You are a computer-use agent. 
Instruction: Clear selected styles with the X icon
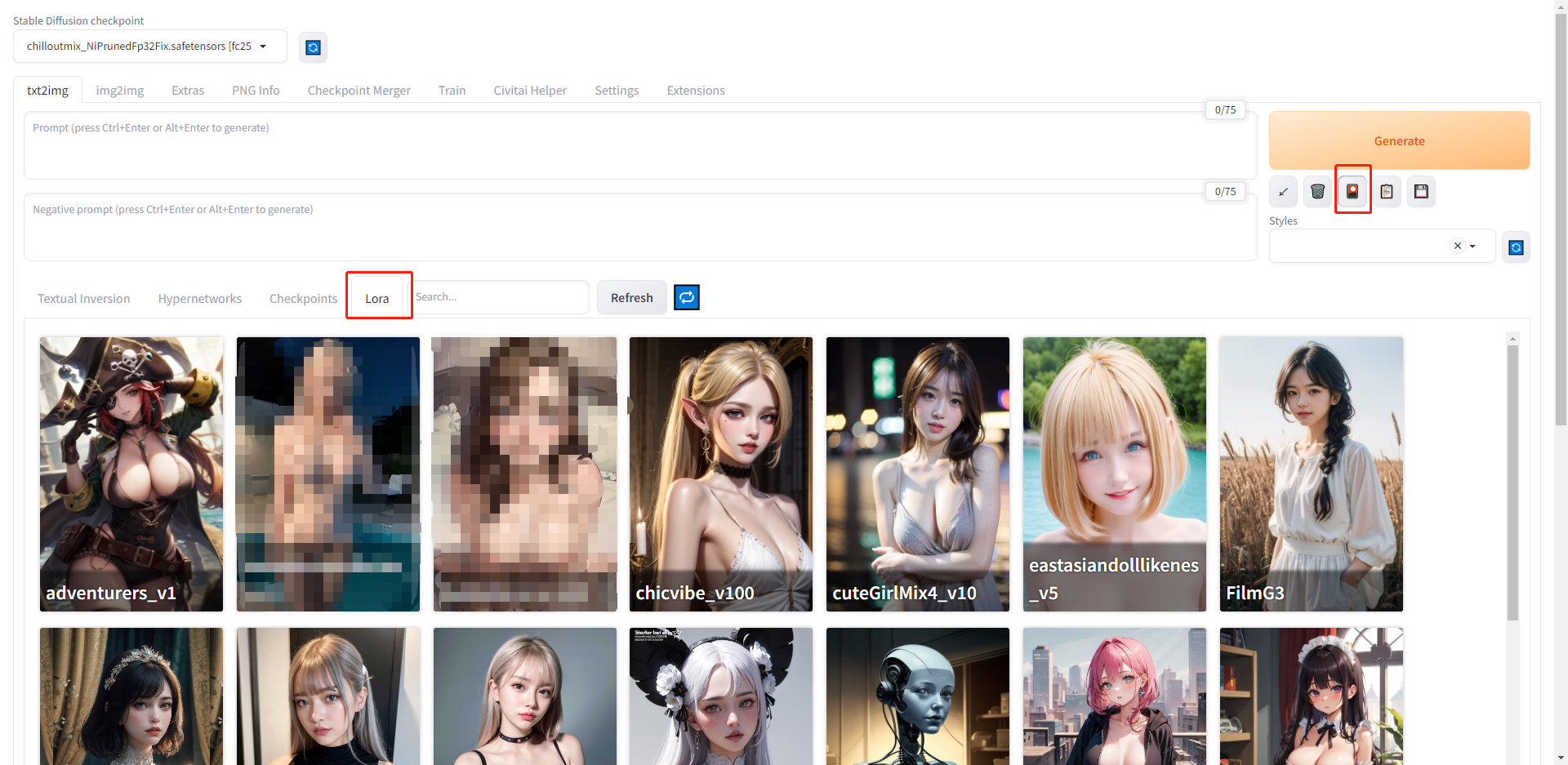click(1457, 246)
